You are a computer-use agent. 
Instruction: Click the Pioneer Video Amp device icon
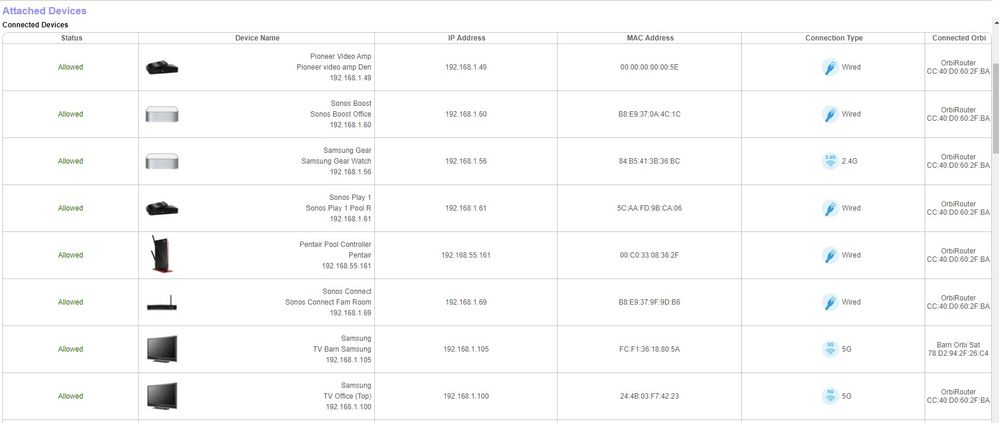tap(161, 67)
